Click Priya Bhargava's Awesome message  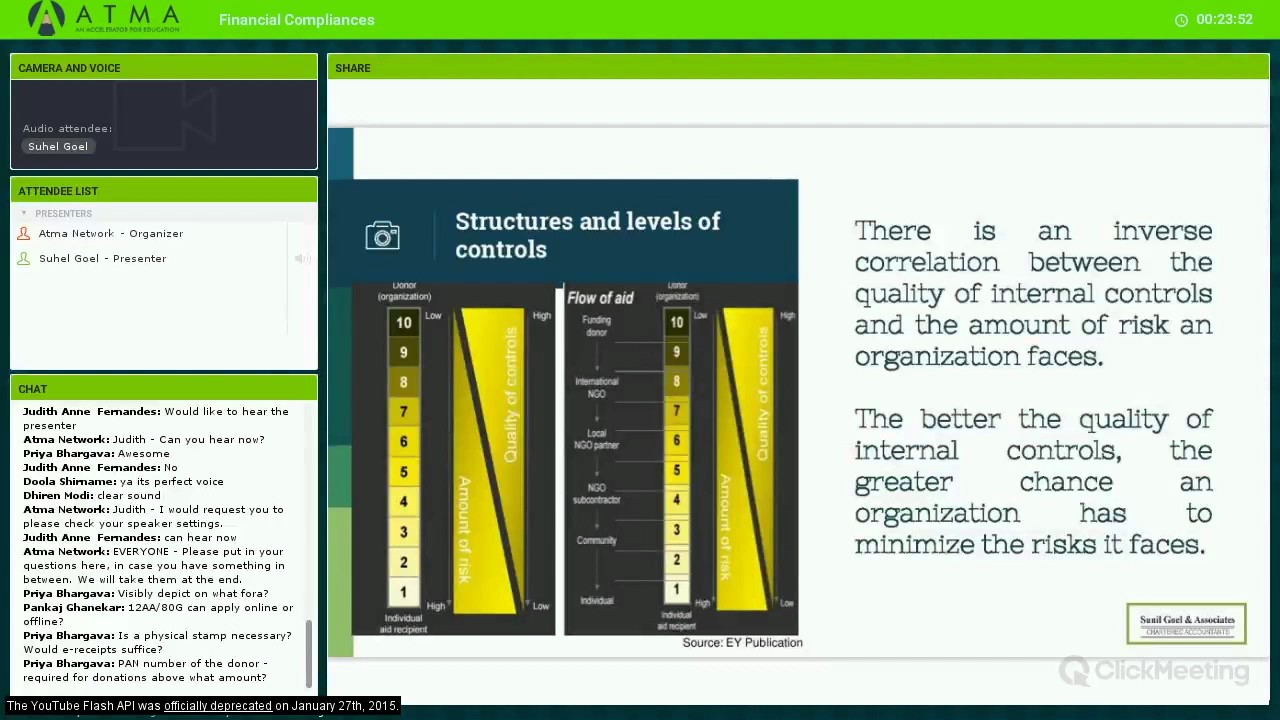coord(97,453)
